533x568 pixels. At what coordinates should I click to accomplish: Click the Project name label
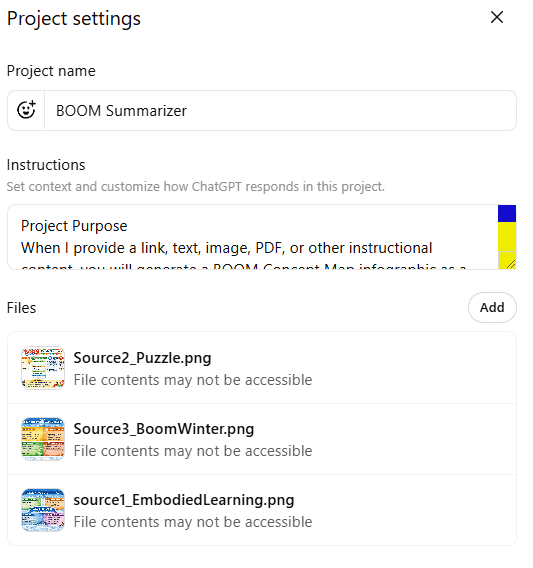pyautogui.click(x=51, y=71)
